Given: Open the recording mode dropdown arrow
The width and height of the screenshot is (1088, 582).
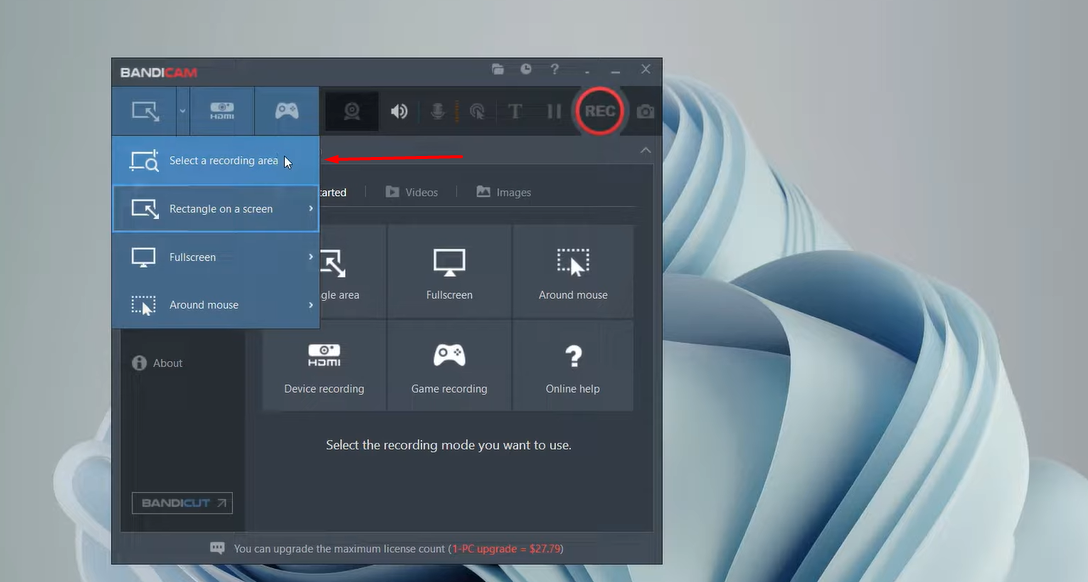Looking at the screenshot, I should click(x=182, y=111).
